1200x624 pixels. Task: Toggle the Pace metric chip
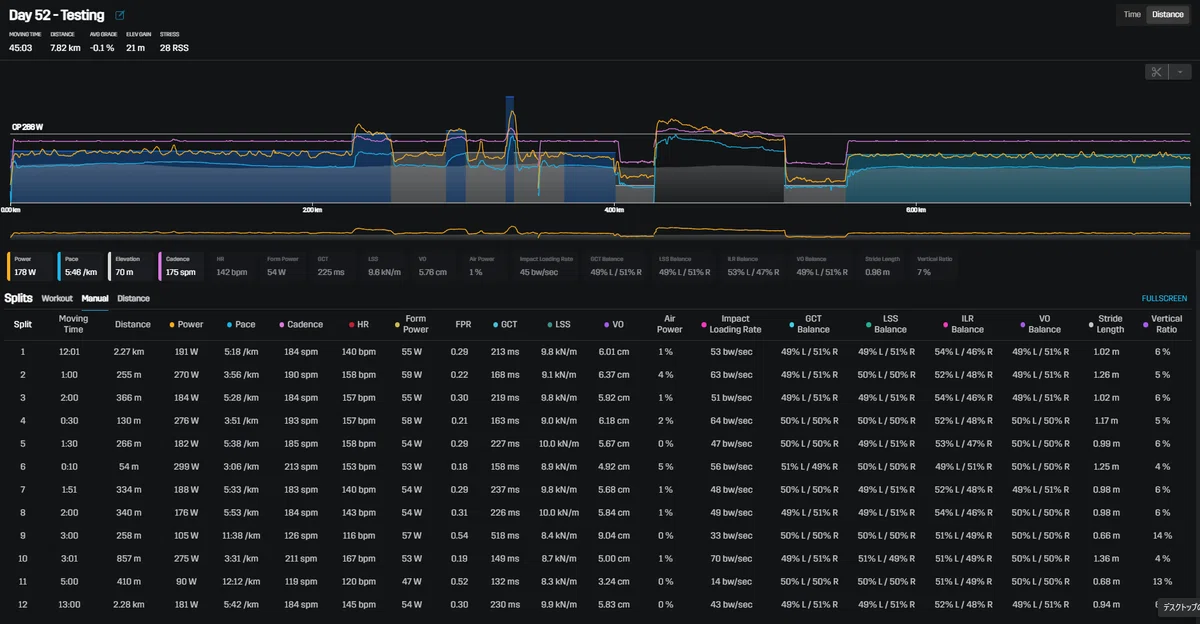coord(81,265)
